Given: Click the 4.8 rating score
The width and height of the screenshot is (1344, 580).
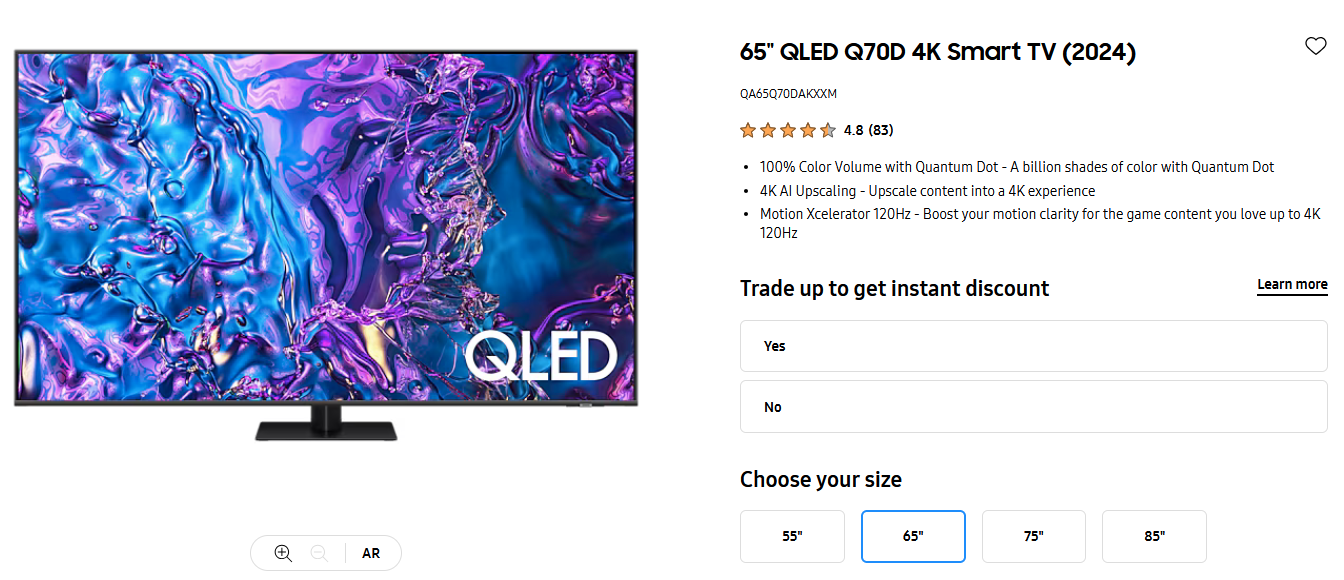Looking at the screenshot, I should coord(853,130).
